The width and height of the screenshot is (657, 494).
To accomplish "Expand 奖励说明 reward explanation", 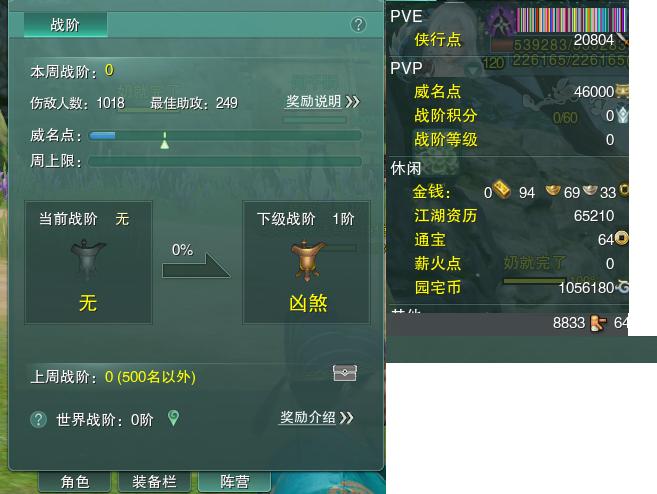I will click(x=322, y=102).
